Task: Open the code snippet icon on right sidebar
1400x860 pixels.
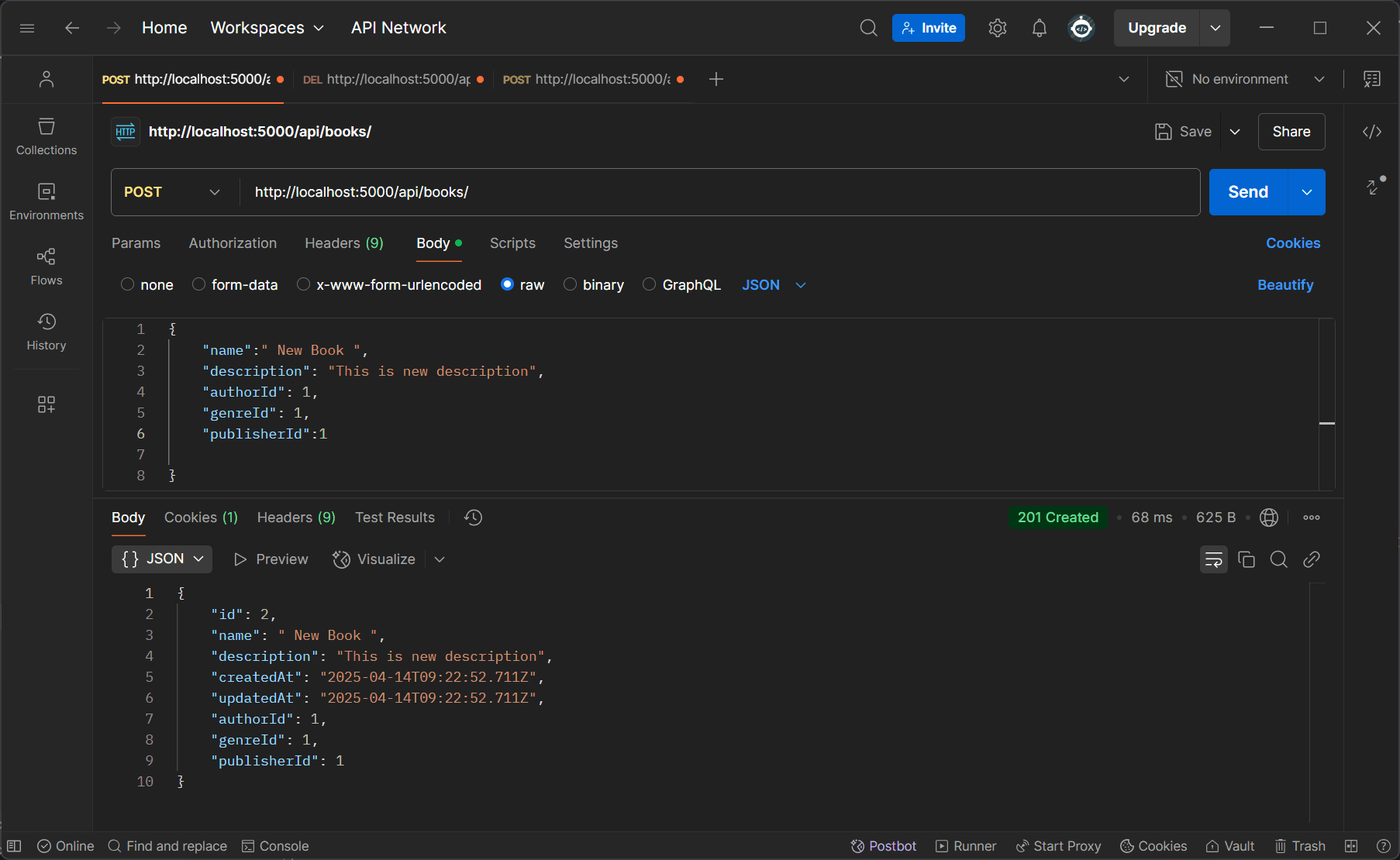Action: pos(1372,132)
